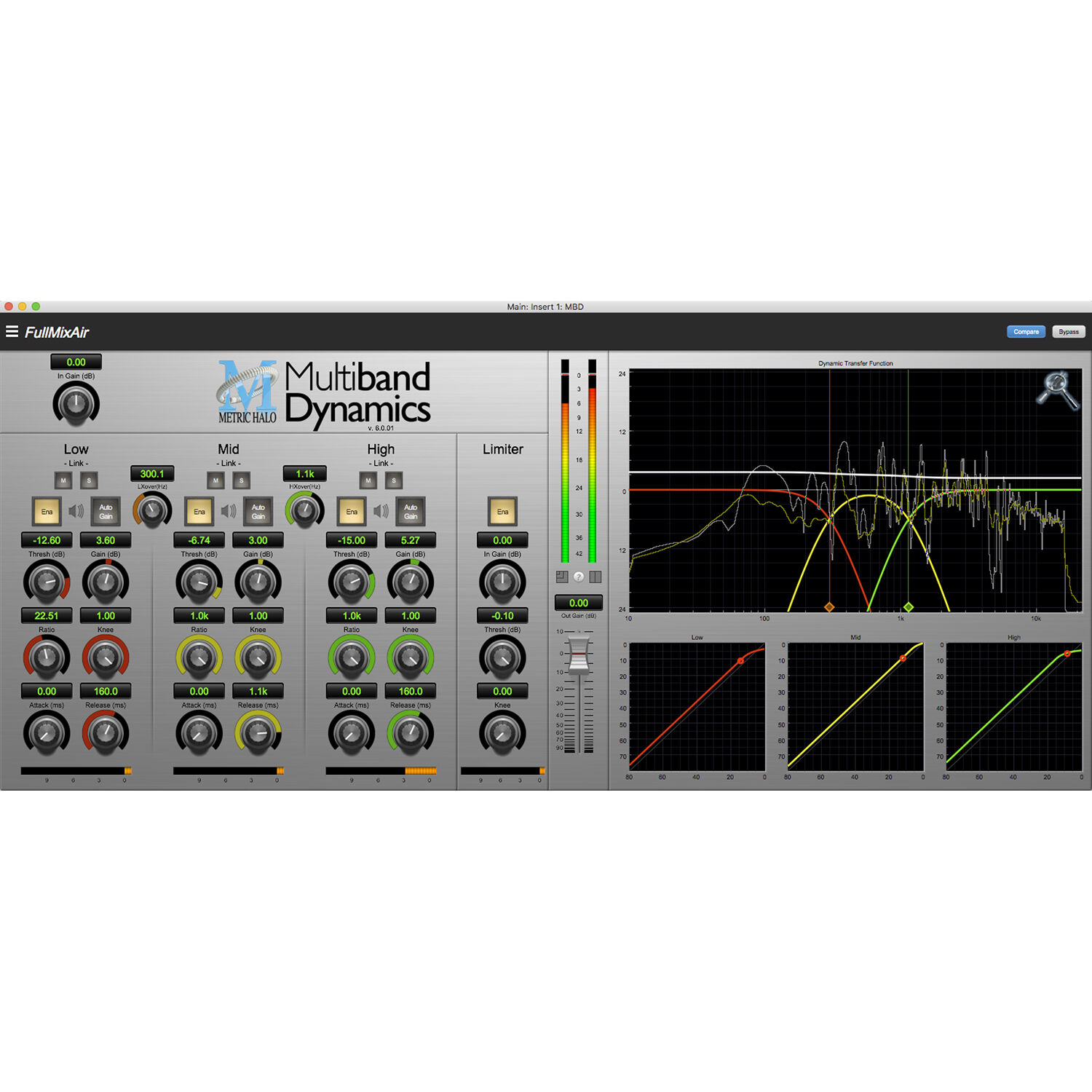Image resolution: width=1092 pixels, height=1092 pixels.
Task: Click the HXover 1.1k value field
Action: click(x=305, y=474)
